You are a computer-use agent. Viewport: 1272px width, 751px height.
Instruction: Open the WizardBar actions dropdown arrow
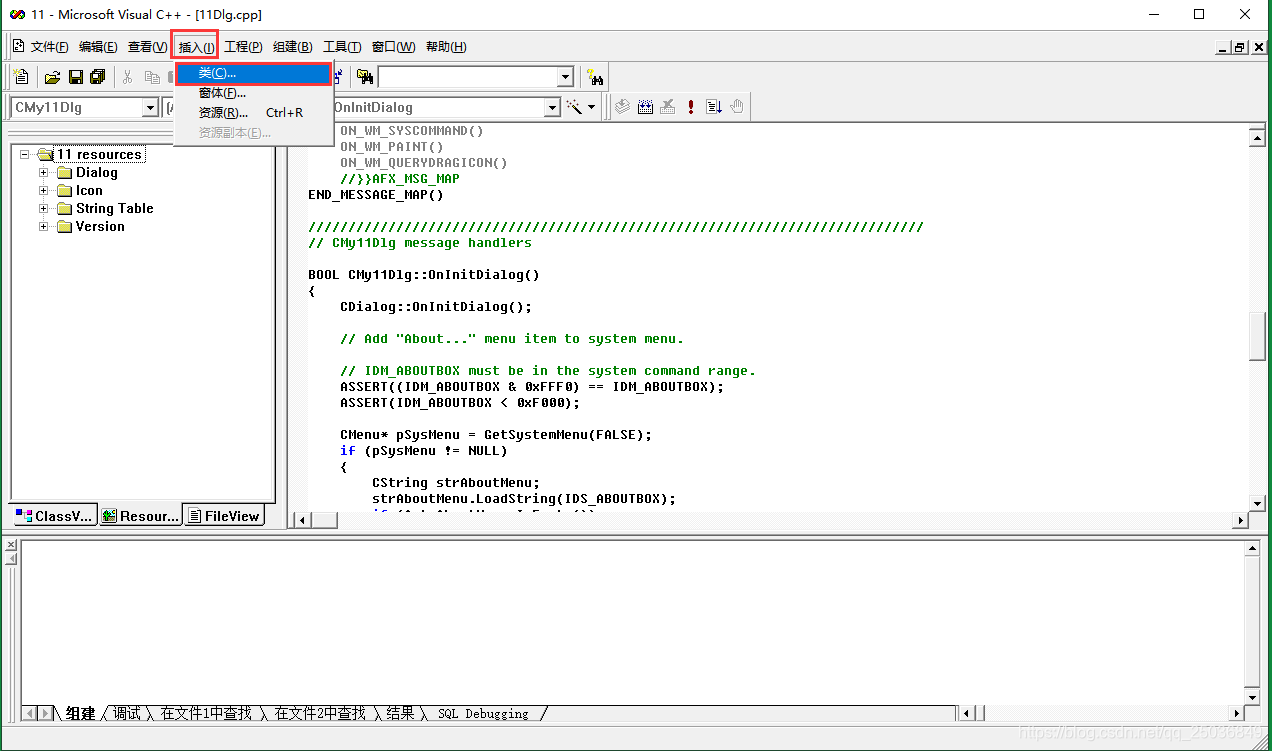click(x=591, y=107)
